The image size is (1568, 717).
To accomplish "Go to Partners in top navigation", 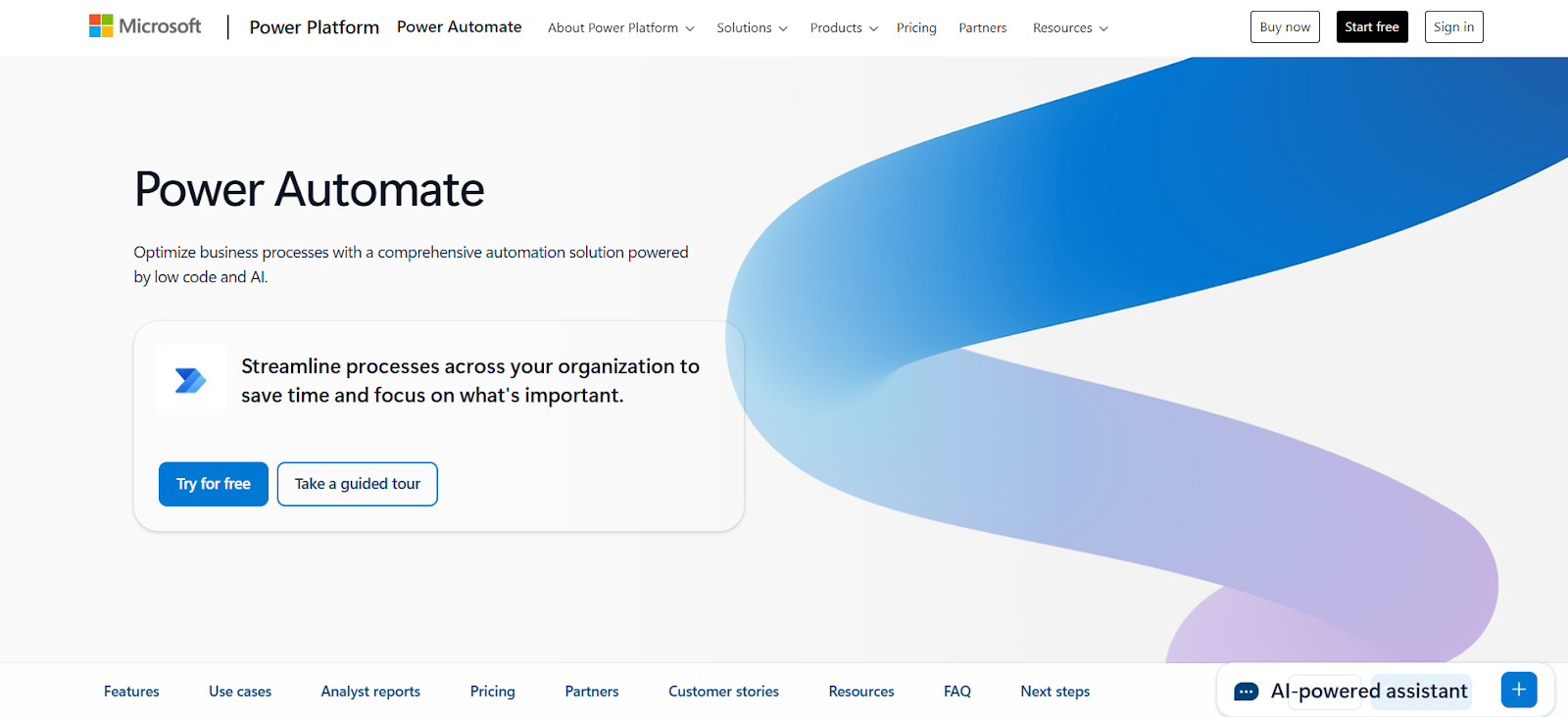I will click(x=983, y=27).
